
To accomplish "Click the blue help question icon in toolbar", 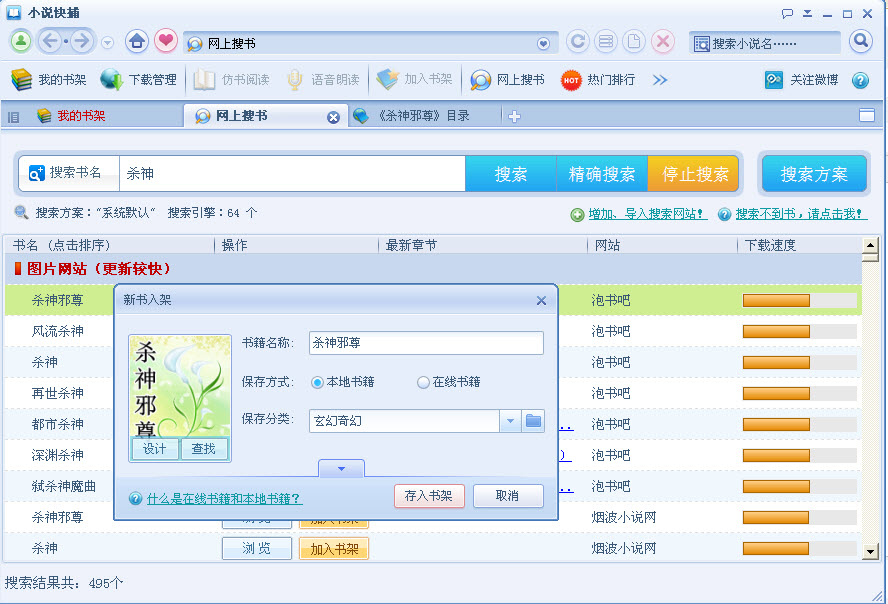I will point(860,80).
